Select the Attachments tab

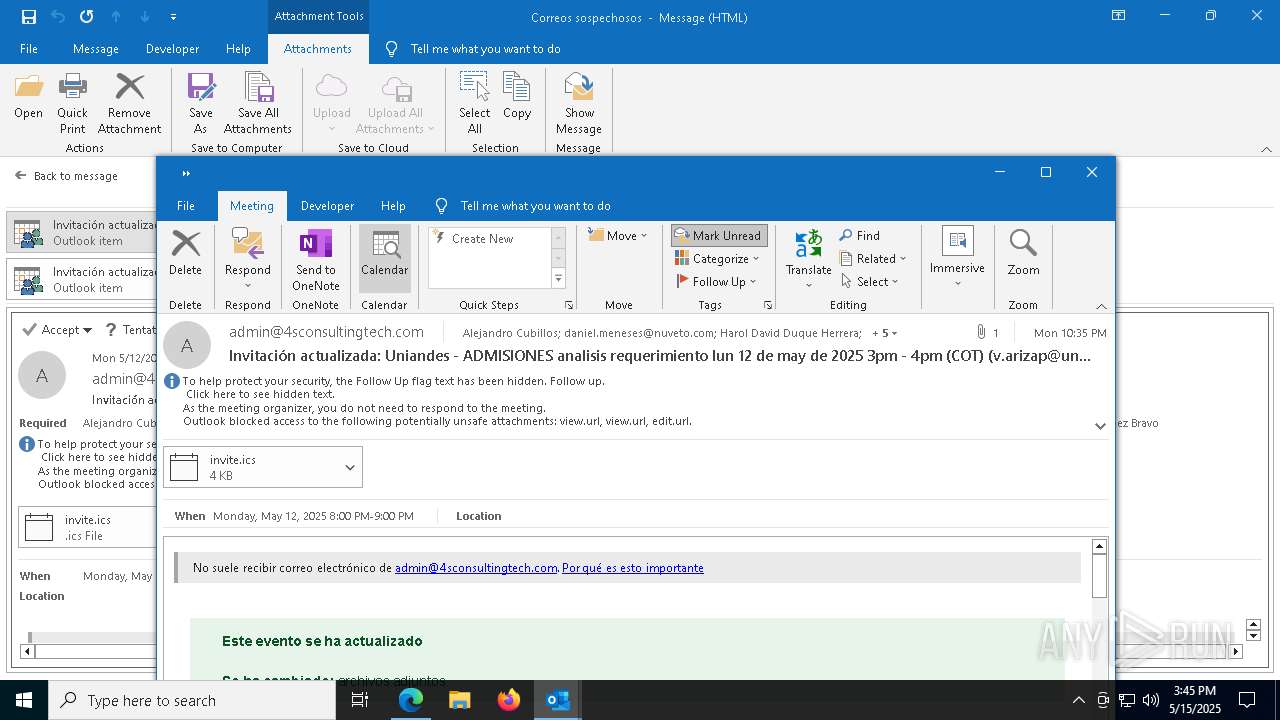pyautogui.click(x=318, y=49)
